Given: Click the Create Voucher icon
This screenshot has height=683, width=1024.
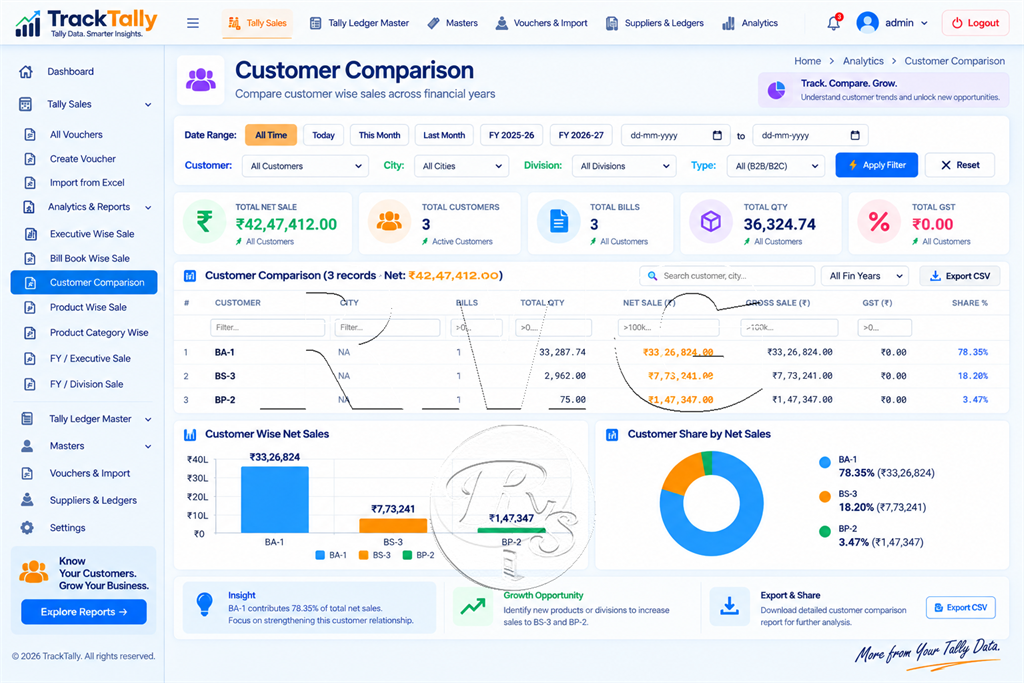Looking at the screenshot, I should click(30, 159).
